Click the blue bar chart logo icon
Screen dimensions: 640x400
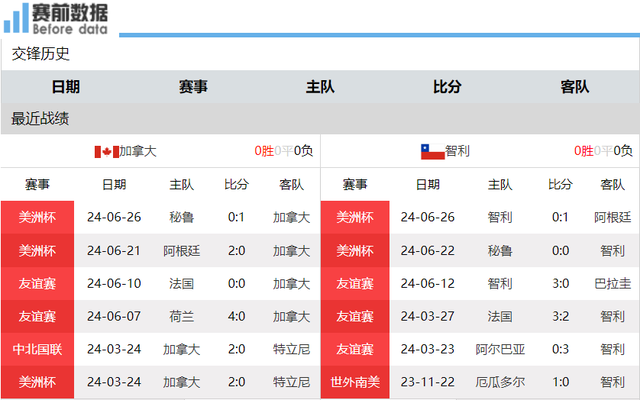click(x=16, y=18)
